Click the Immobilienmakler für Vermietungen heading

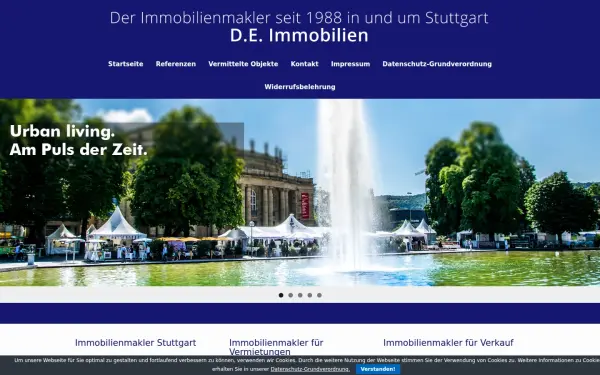pyautogui.click(x=276, y=347)
